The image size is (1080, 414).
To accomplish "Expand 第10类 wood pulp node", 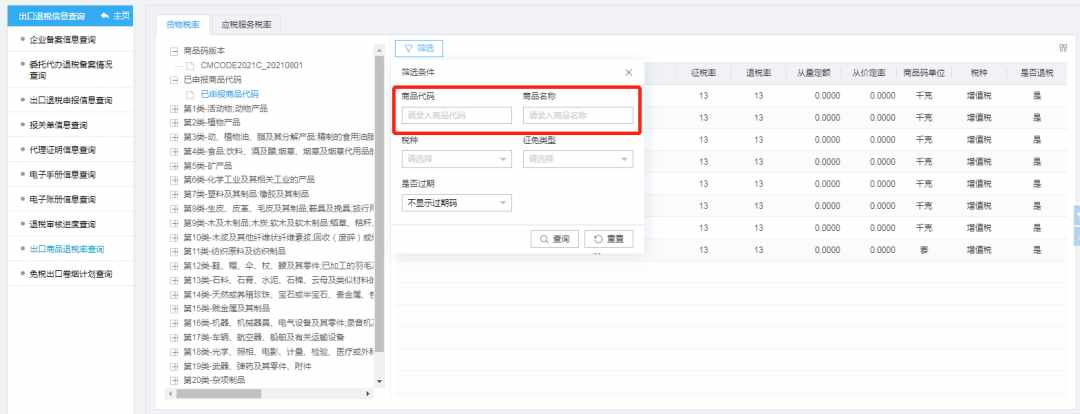I will (x=174, y=238).
